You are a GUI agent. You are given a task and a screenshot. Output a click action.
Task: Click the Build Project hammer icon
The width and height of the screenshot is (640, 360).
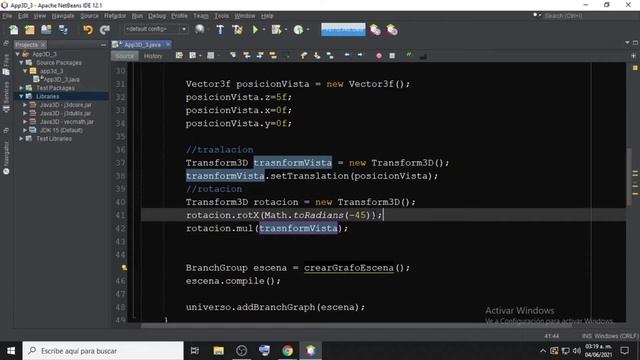(220, 30)
